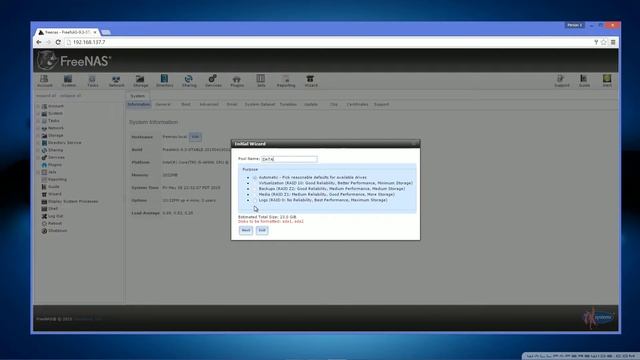The height and width of the screenshot is (360, 640).
Task: Click the iXsystems logo in footer
Action: 598,318
